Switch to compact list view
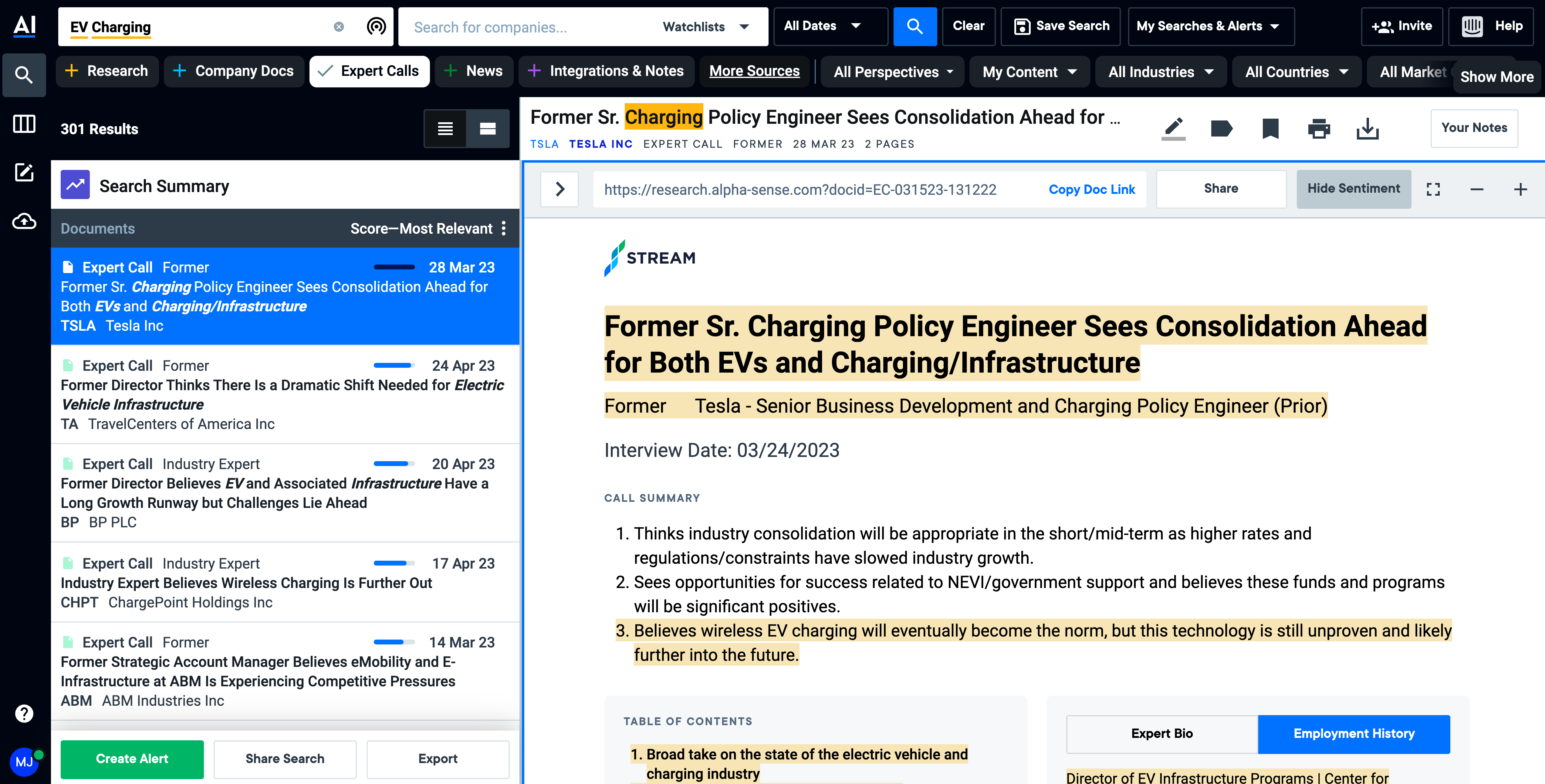This screenshot has width=1545, height=784. click(445, 128)
